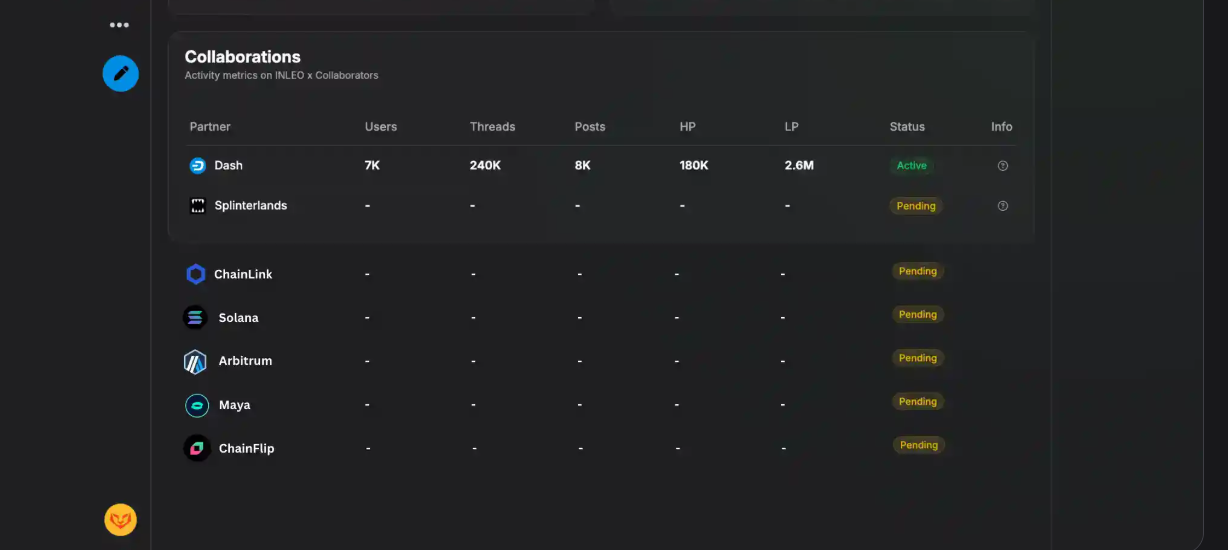Click Pending badge in ChainFlip row
This screenshot has height=550, width=1228.
pos(918,445)
